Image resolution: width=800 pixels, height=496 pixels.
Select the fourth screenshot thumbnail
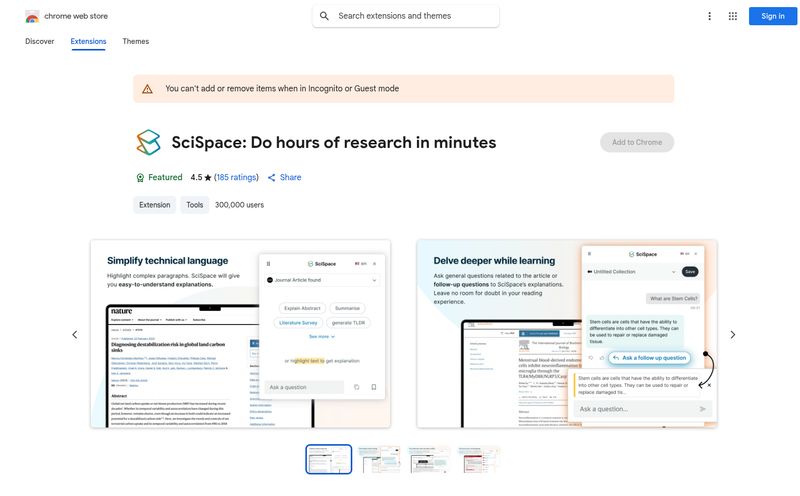point(479,459)
